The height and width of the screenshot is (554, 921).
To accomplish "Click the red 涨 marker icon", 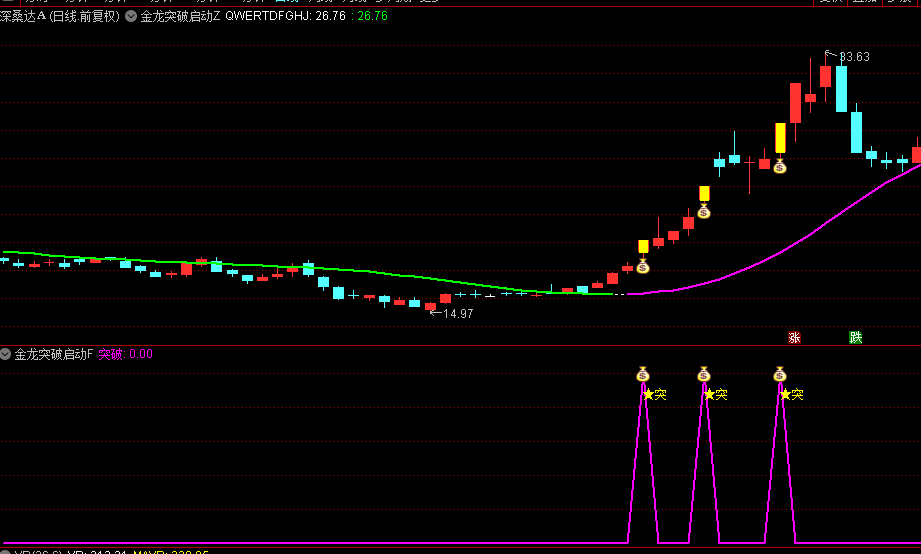I will coord(794,338).
